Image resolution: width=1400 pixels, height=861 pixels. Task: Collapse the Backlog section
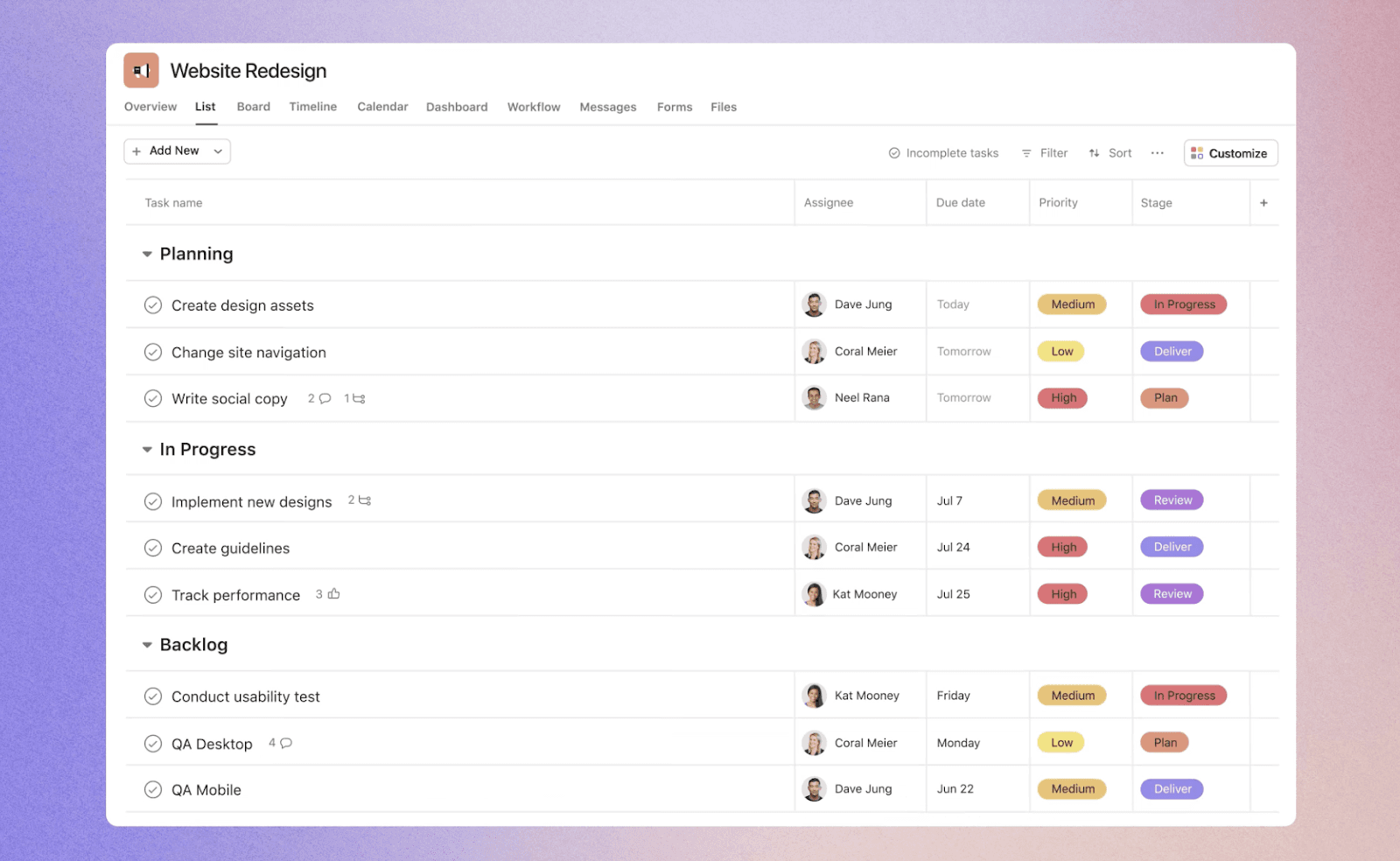[147, 645]
